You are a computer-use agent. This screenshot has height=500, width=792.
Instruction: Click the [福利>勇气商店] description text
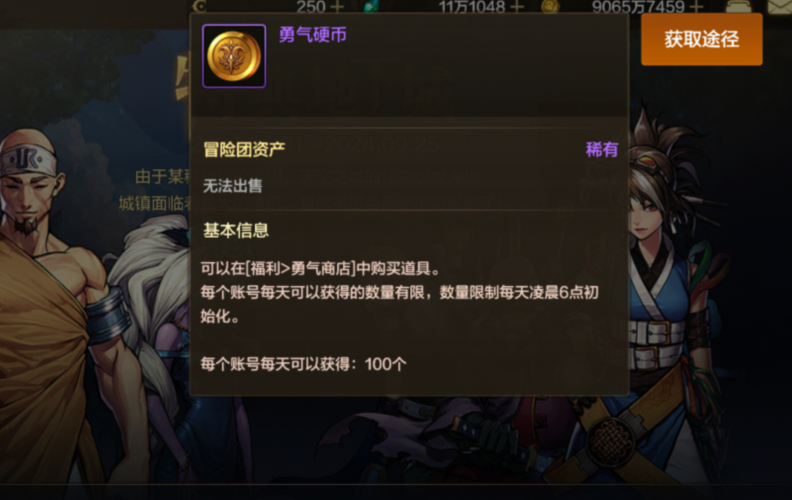[x=301, y=268]
